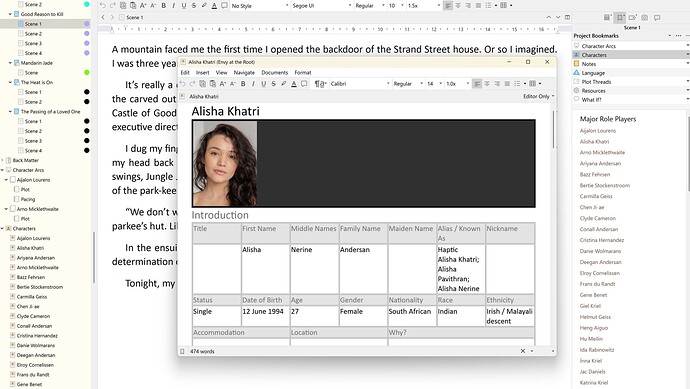Viewport: 690px width, 389px height.
Task: Toggle the Pacing checkbox under Ajjalon Lourens
Action: click(x=17, y=199)
